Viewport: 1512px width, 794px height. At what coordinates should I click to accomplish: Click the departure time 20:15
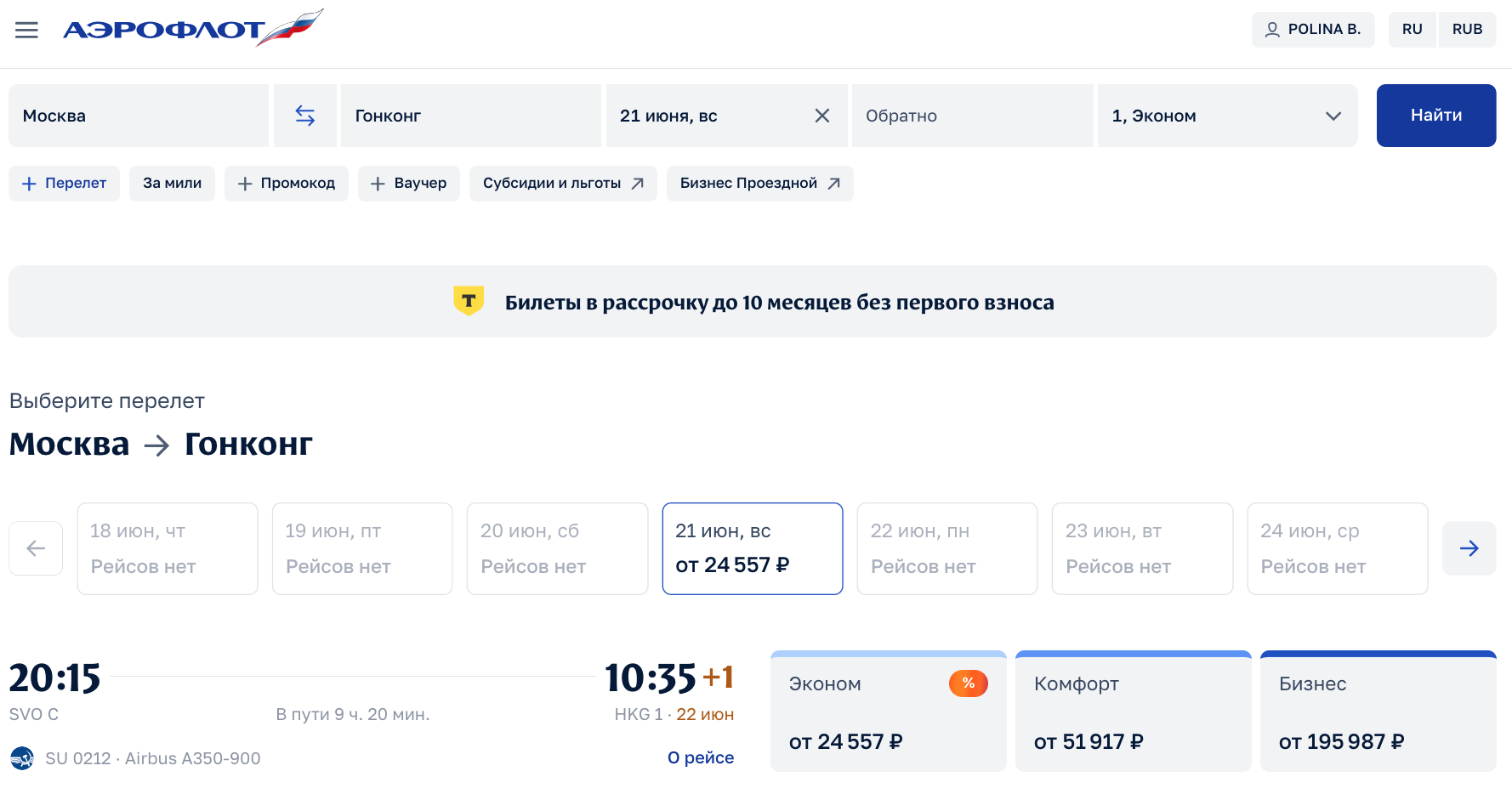(x=54, y=678)
